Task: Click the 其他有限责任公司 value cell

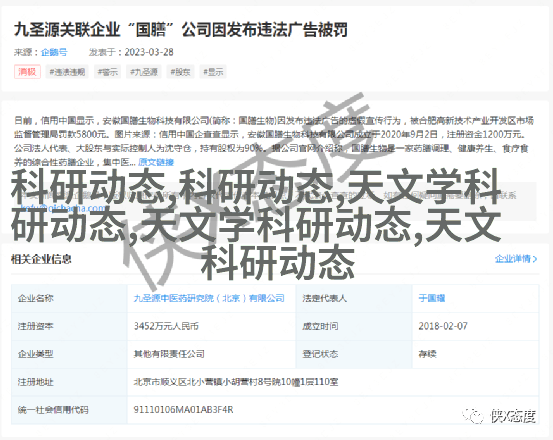Action: (x=211, y=354)
